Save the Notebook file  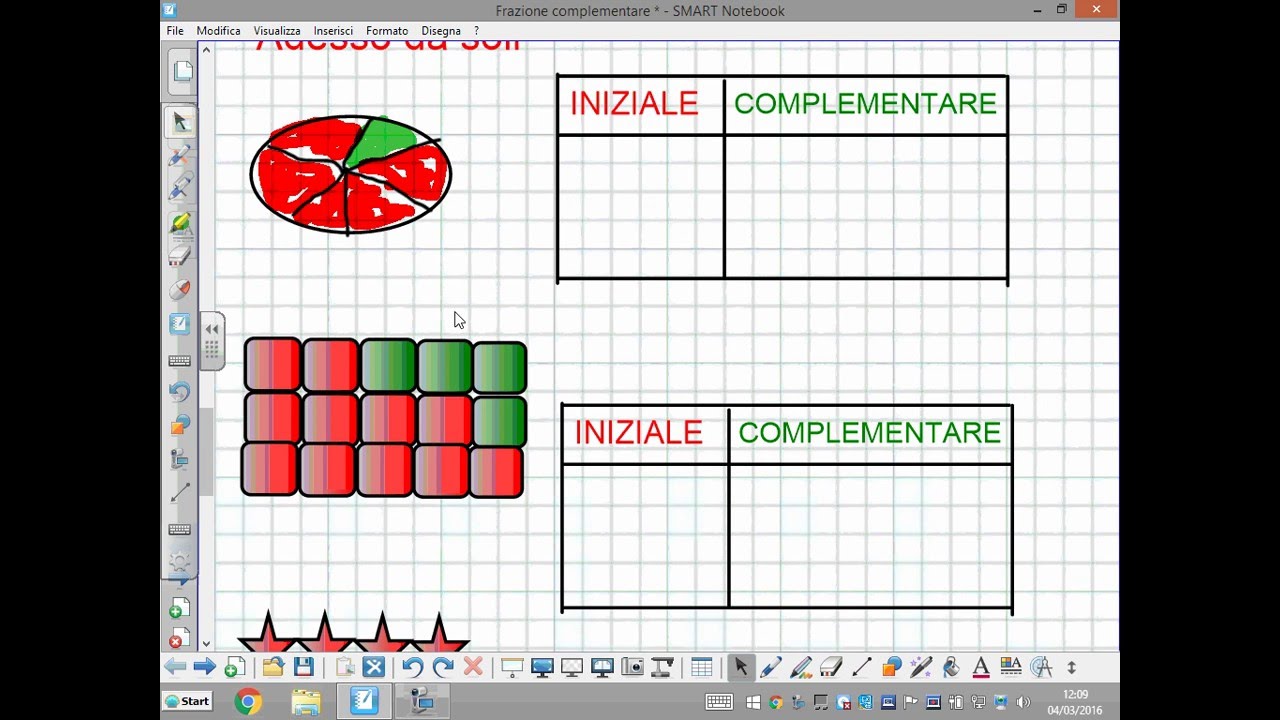tap(304, 667)
